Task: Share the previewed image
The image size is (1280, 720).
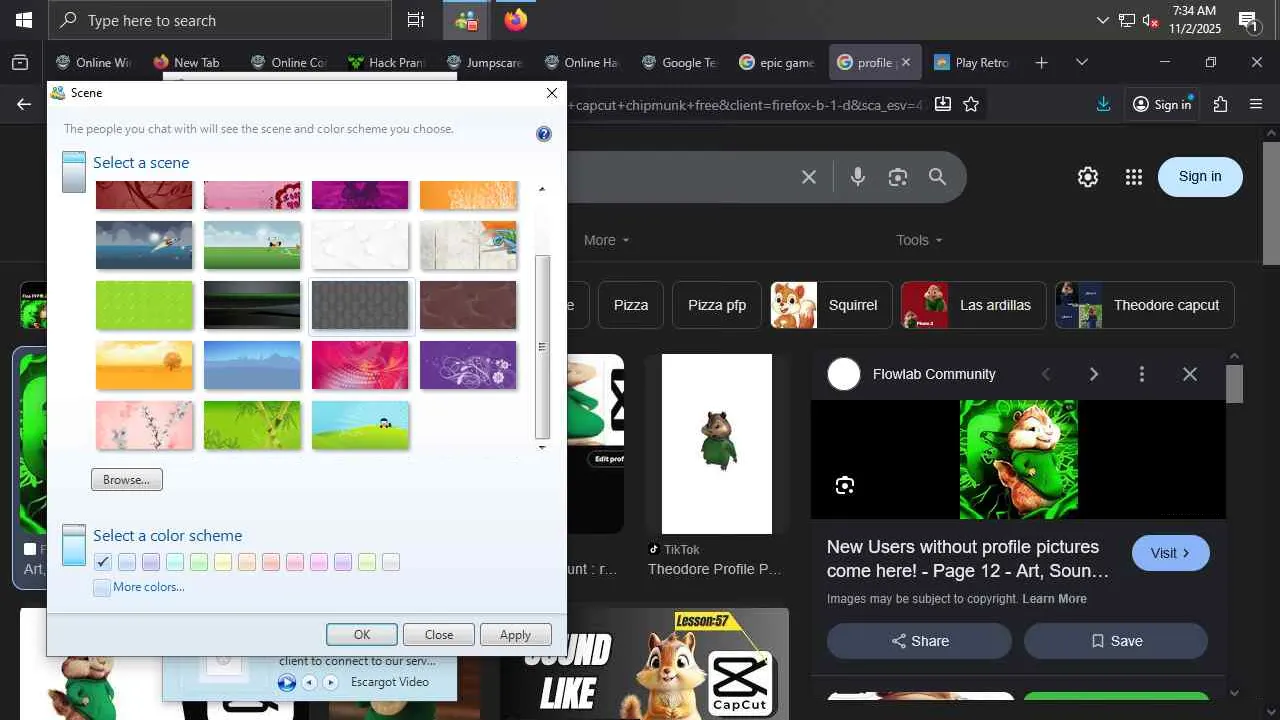Action: (919, 641)
